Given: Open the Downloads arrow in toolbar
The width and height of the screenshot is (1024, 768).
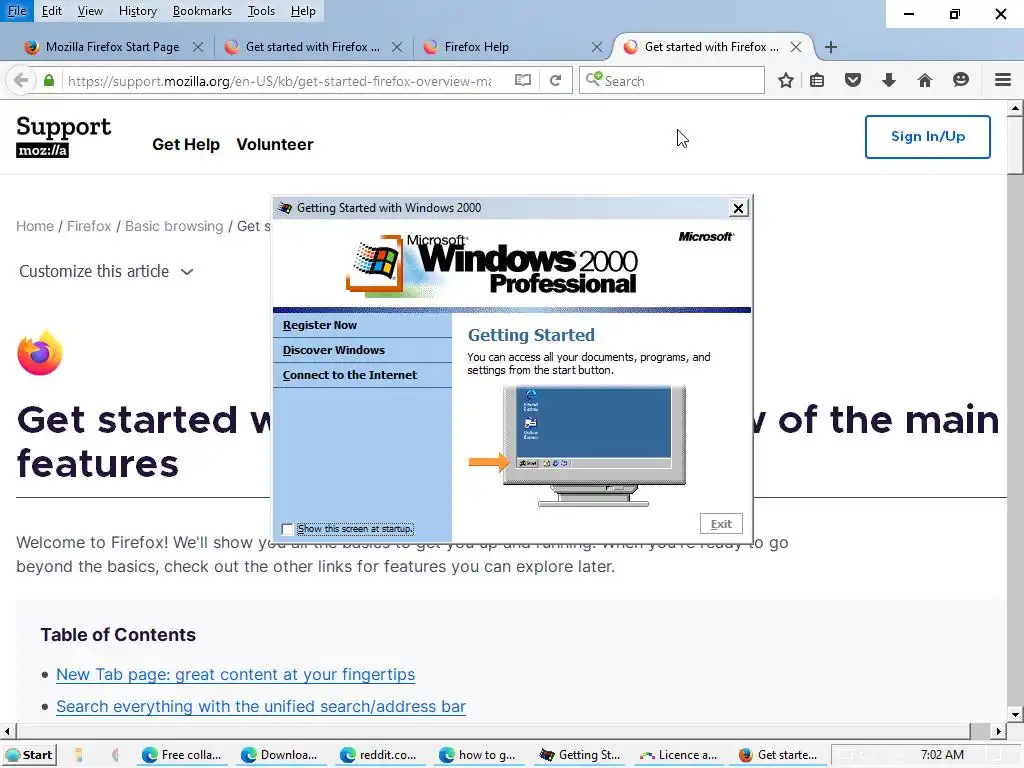Looking at the screenshot, I should 889,80.
